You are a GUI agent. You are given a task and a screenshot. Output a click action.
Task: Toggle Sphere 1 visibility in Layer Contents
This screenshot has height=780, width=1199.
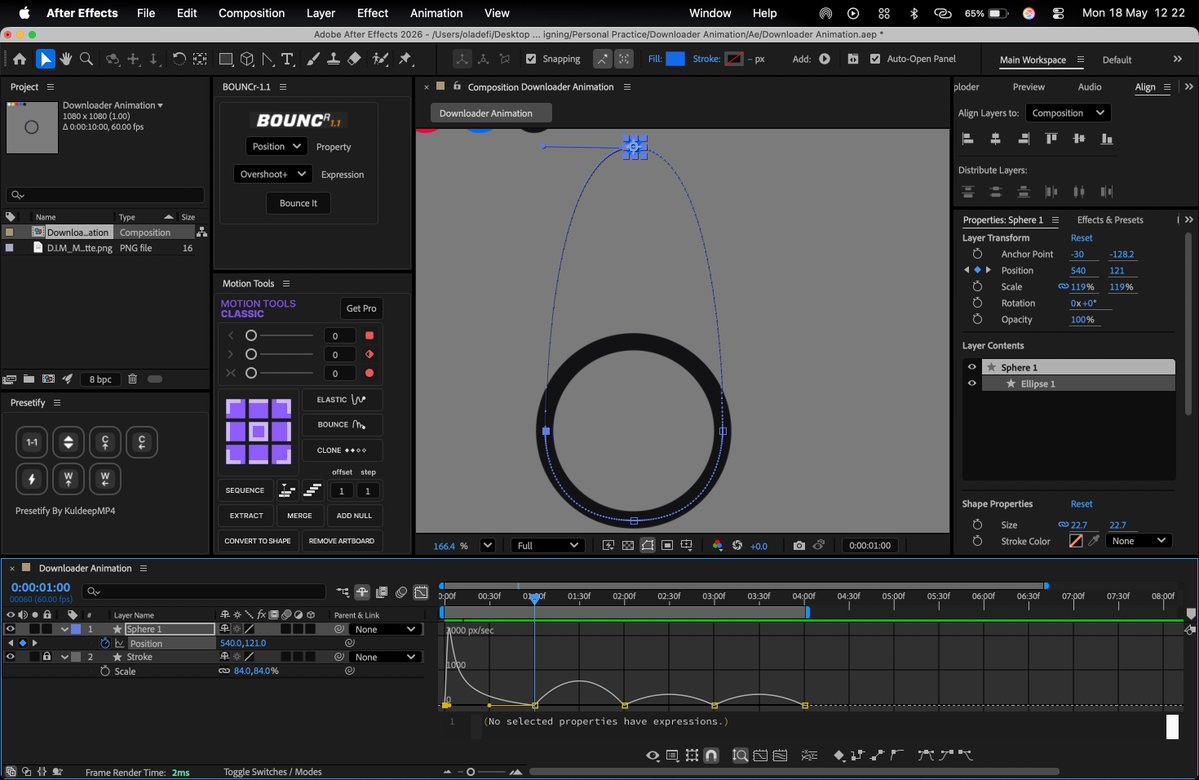[x=972, y=367]
